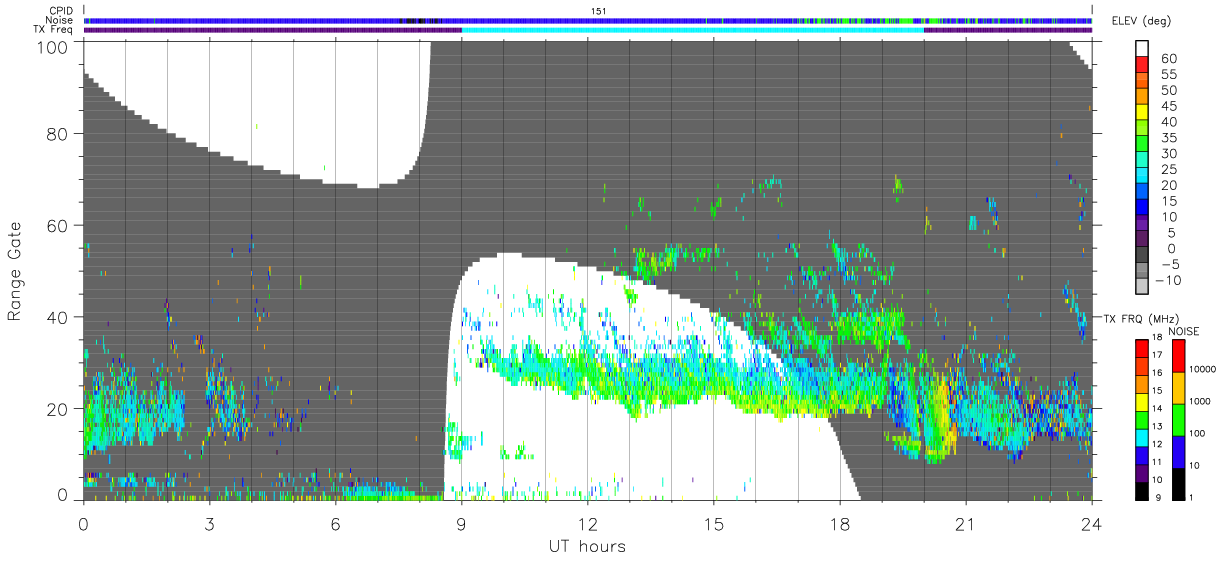Pick the black bottom segment of TX FRQ bar
This screenshot has height=567, width=1228.
coord(1143,491)
